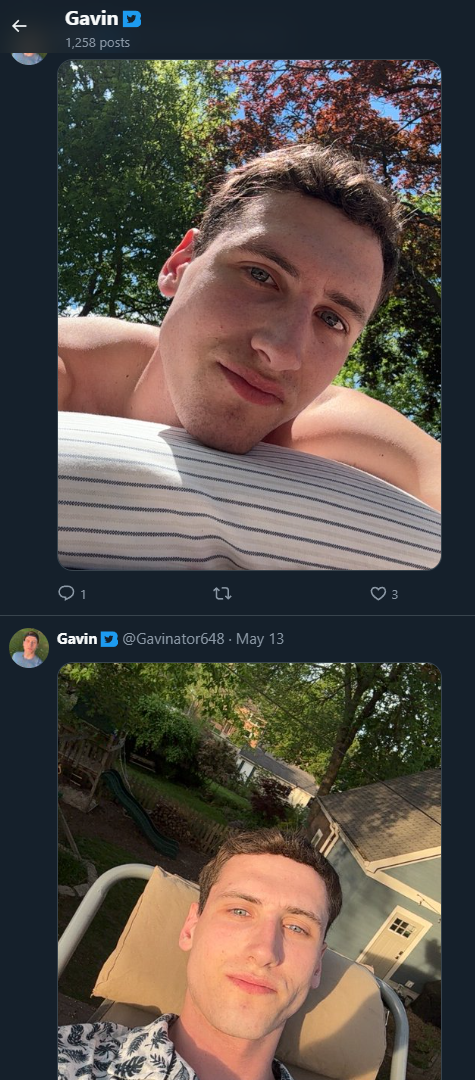Repost the first photo post
This screenshot has height=1080, width=475.
tap(222, 593)
